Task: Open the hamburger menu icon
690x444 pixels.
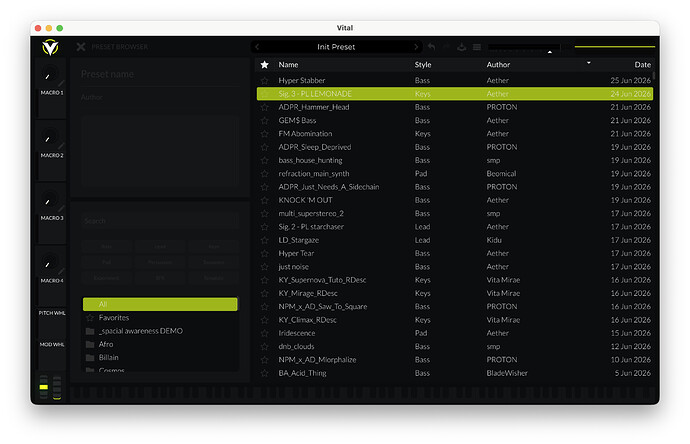Action: pos(477,47)
